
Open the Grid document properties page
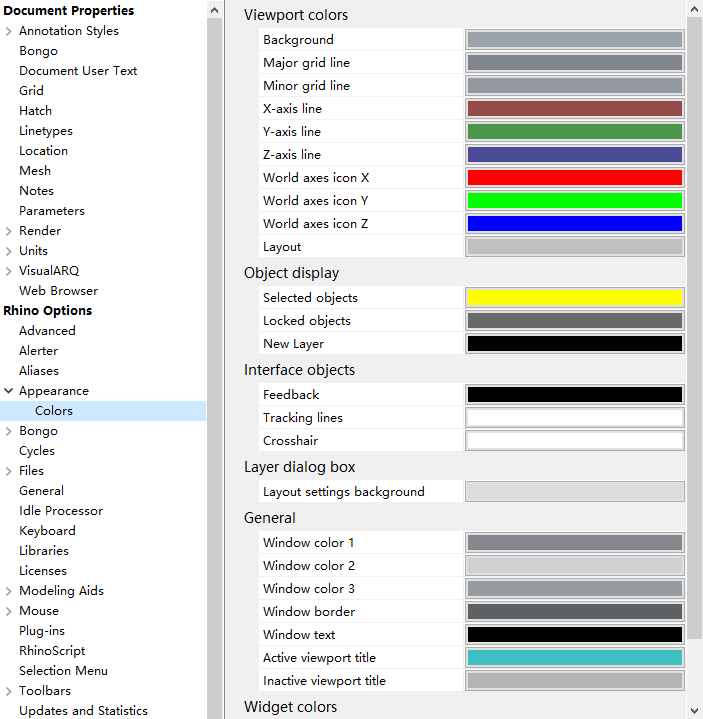point(31,91)
